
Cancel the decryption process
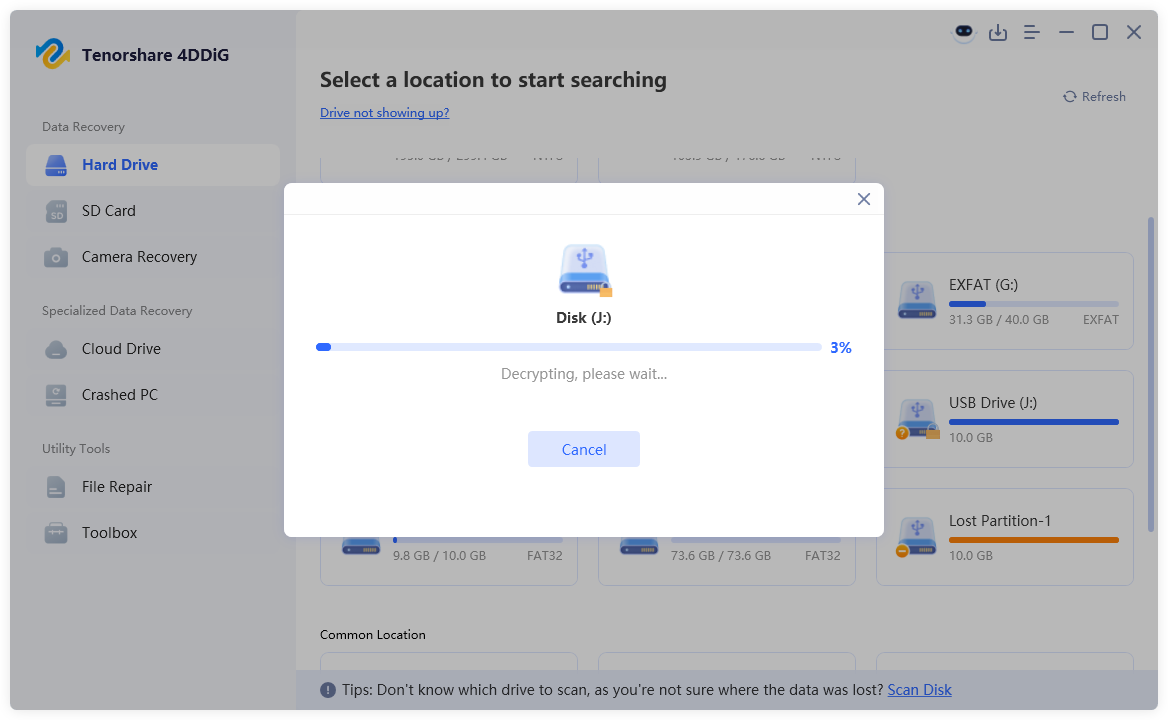click(584, 449)
